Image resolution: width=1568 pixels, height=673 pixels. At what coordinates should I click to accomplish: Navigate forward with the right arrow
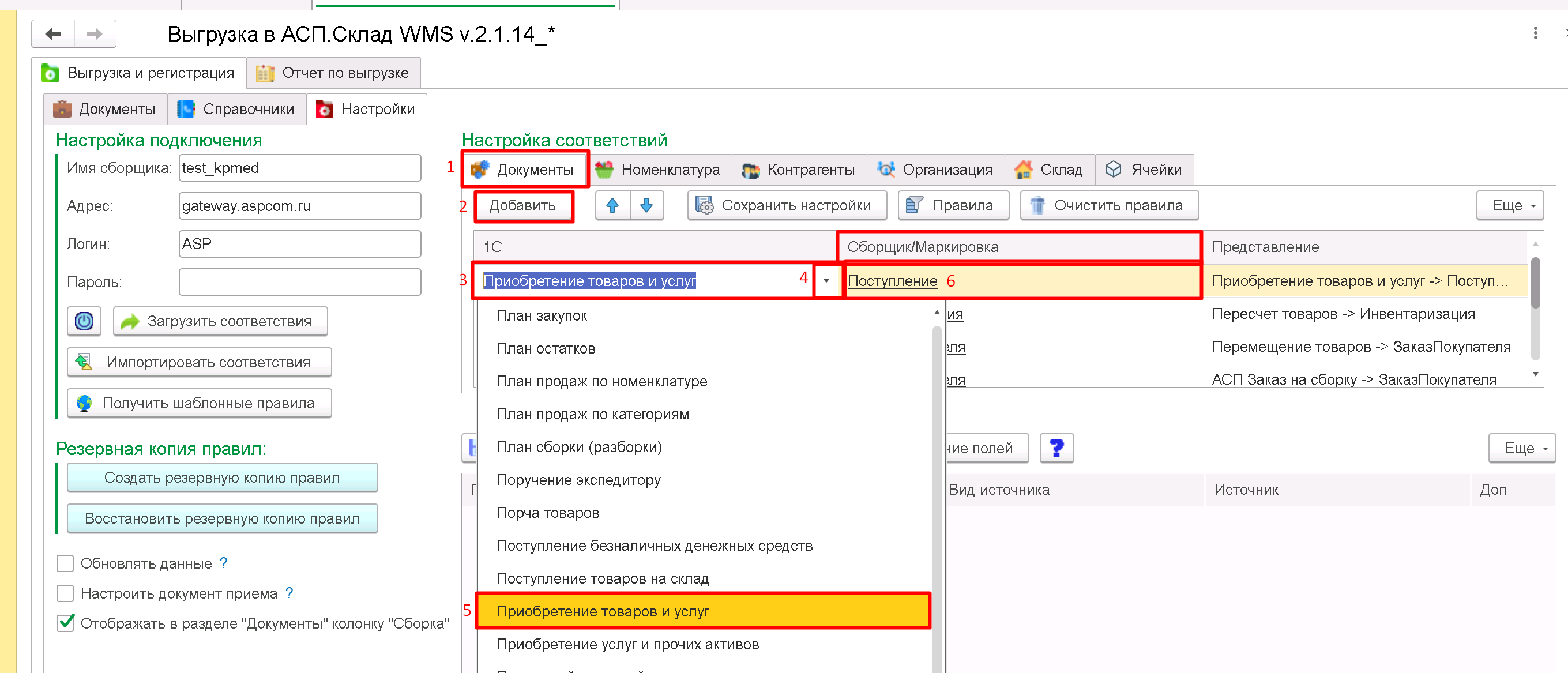point(95,33)
